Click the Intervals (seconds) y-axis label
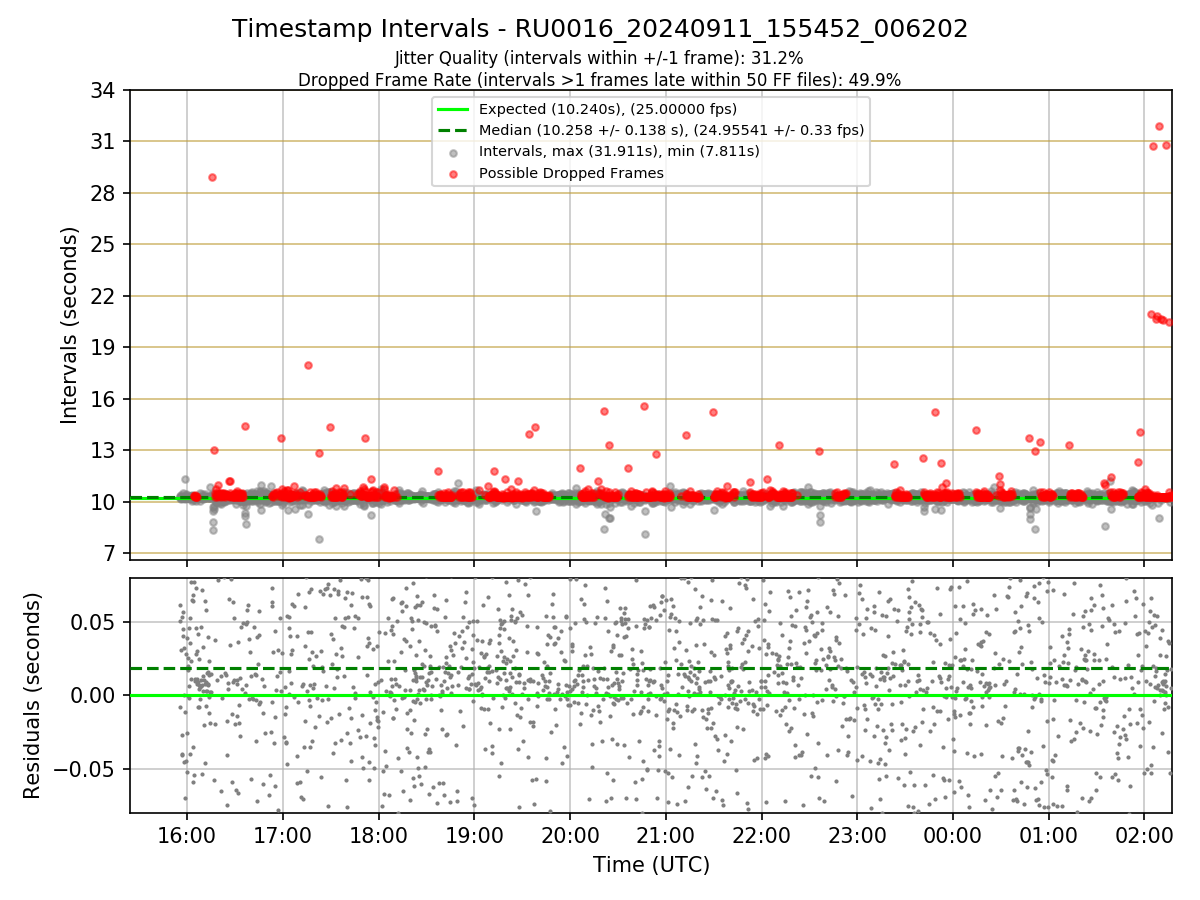Viewport: 1200px width, 900px height. (69, 325)
